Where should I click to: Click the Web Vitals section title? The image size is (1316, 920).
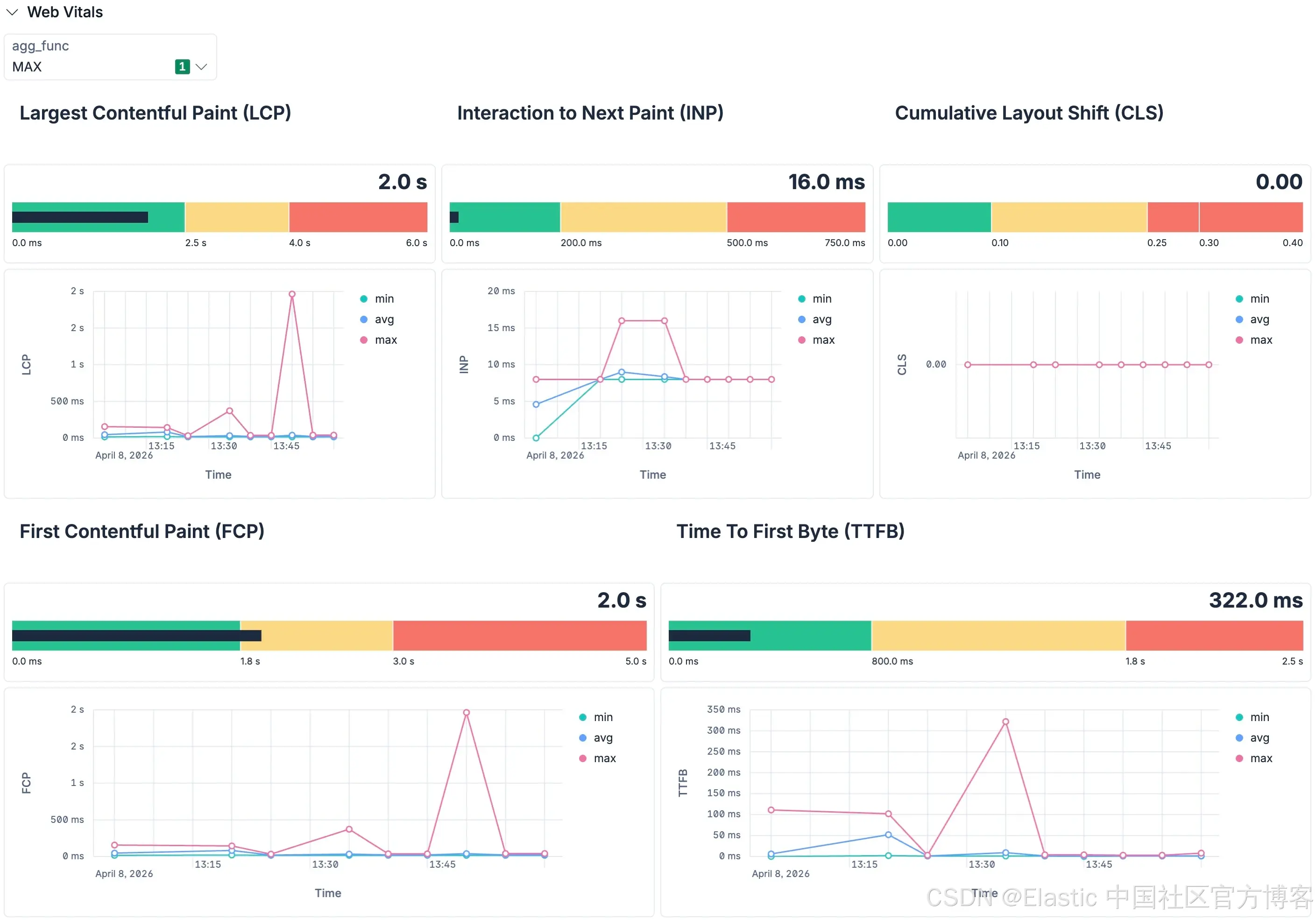click(65, 12)
